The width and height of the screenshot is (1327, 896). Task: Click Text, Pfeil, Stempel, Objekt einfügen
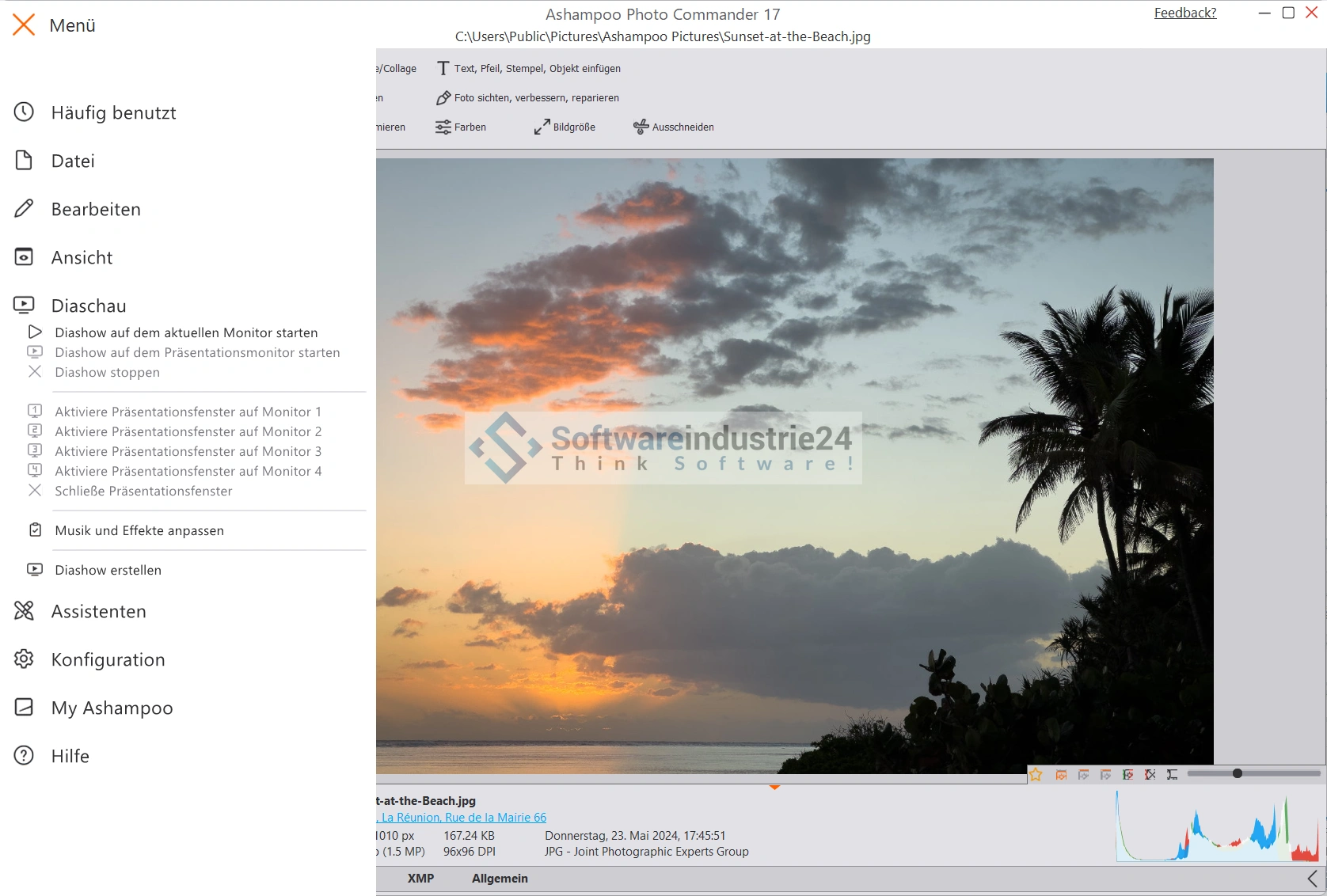[529, 69]
